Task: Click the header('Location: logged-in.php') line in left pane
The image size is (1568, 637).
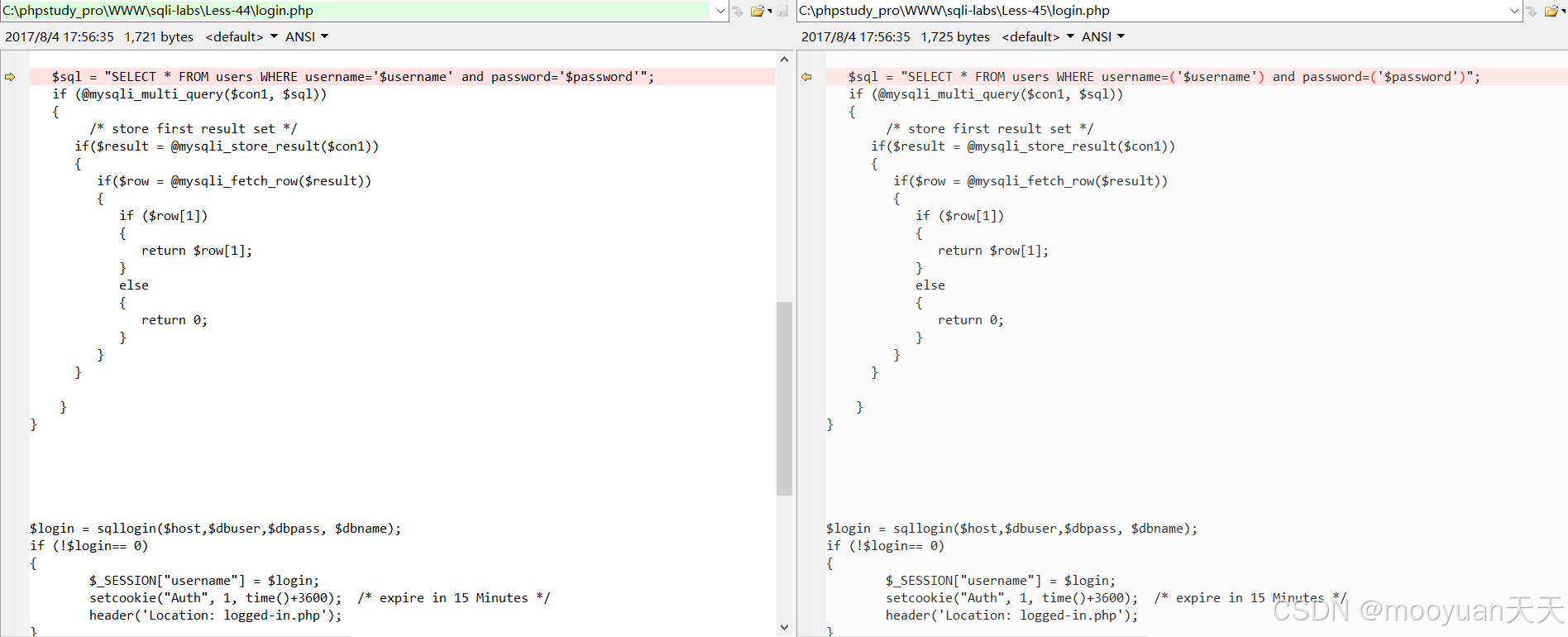Action: 216,615
